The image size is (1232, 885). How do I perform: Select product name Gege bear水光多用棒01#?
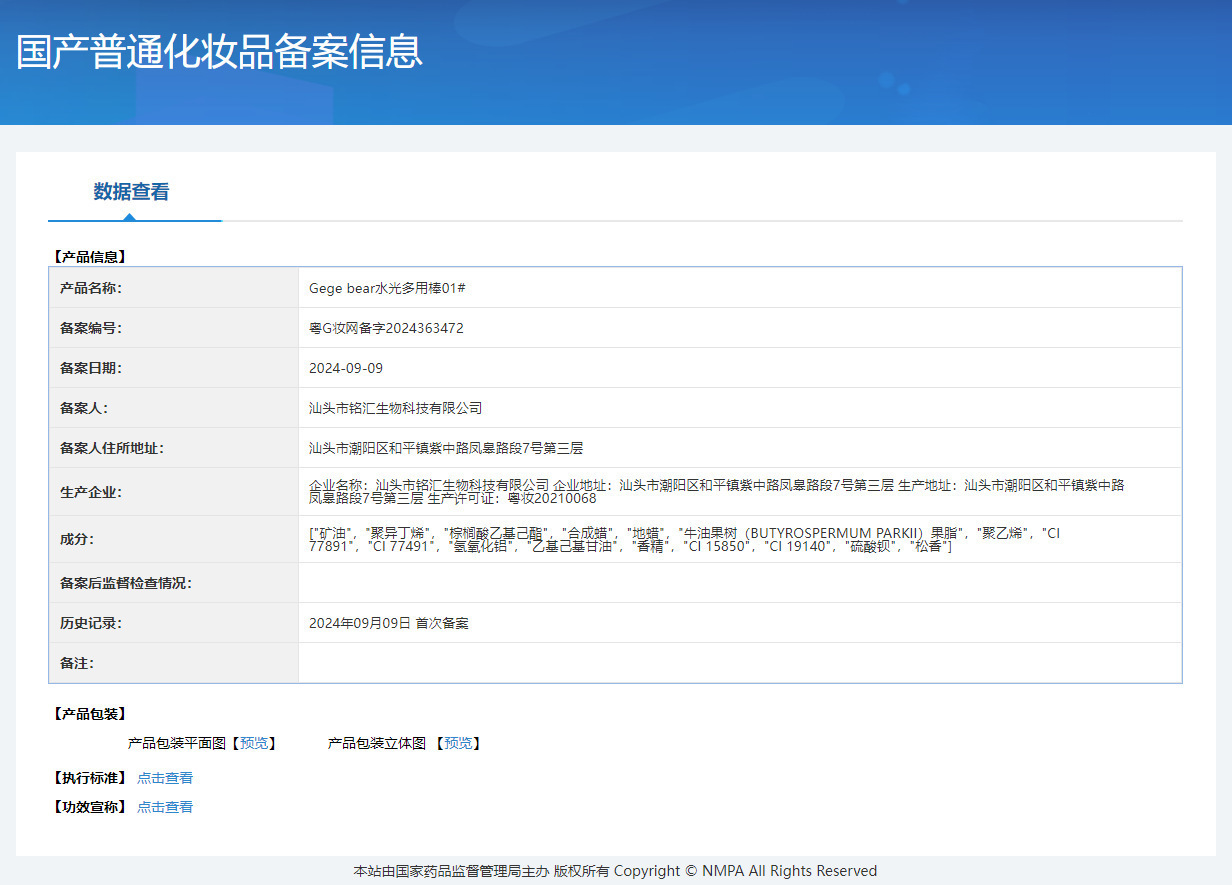point(388,288)
